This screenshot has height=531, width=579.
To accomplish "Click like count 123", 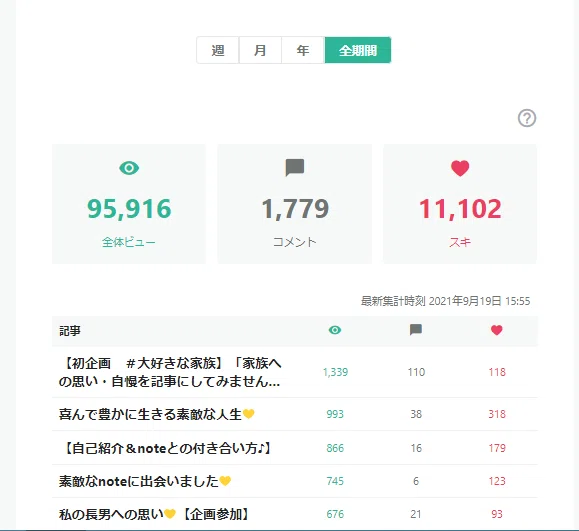I will click(x=497, y=481).
